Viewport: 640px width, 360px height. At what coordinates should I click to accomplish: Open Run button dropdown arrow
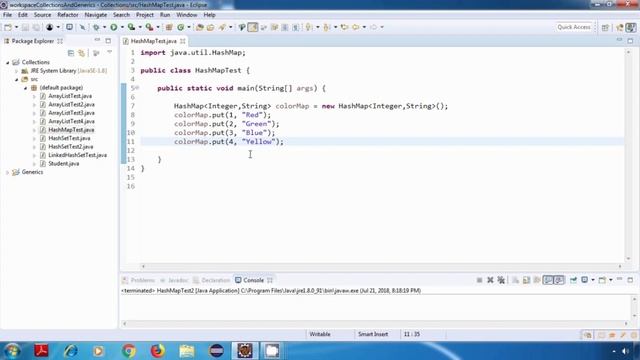[122, 27]
